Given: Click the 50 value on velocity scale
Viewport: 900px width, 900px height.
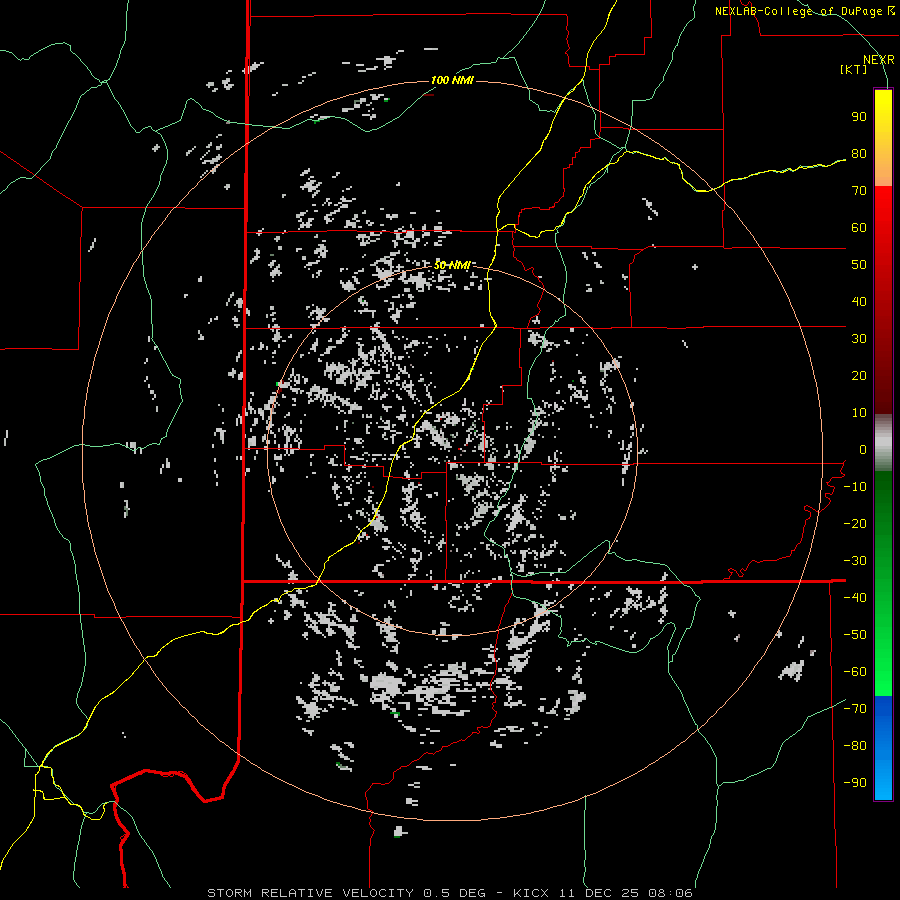Looking at the screenshot, I should point(859,265).
